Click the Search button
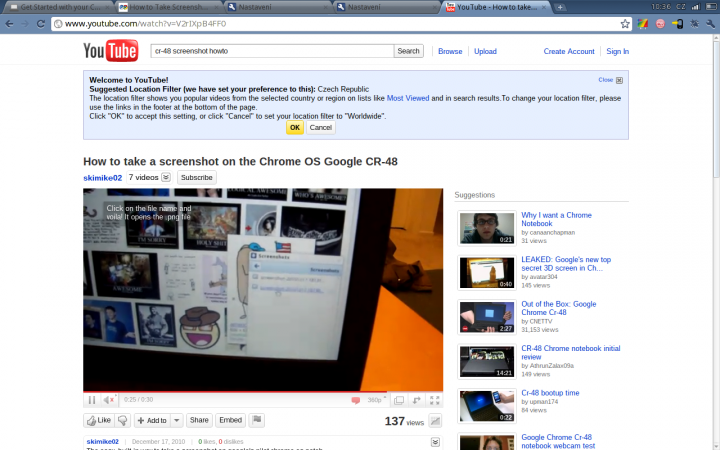Screen dimensions: 720x450 tap(408, 51)
